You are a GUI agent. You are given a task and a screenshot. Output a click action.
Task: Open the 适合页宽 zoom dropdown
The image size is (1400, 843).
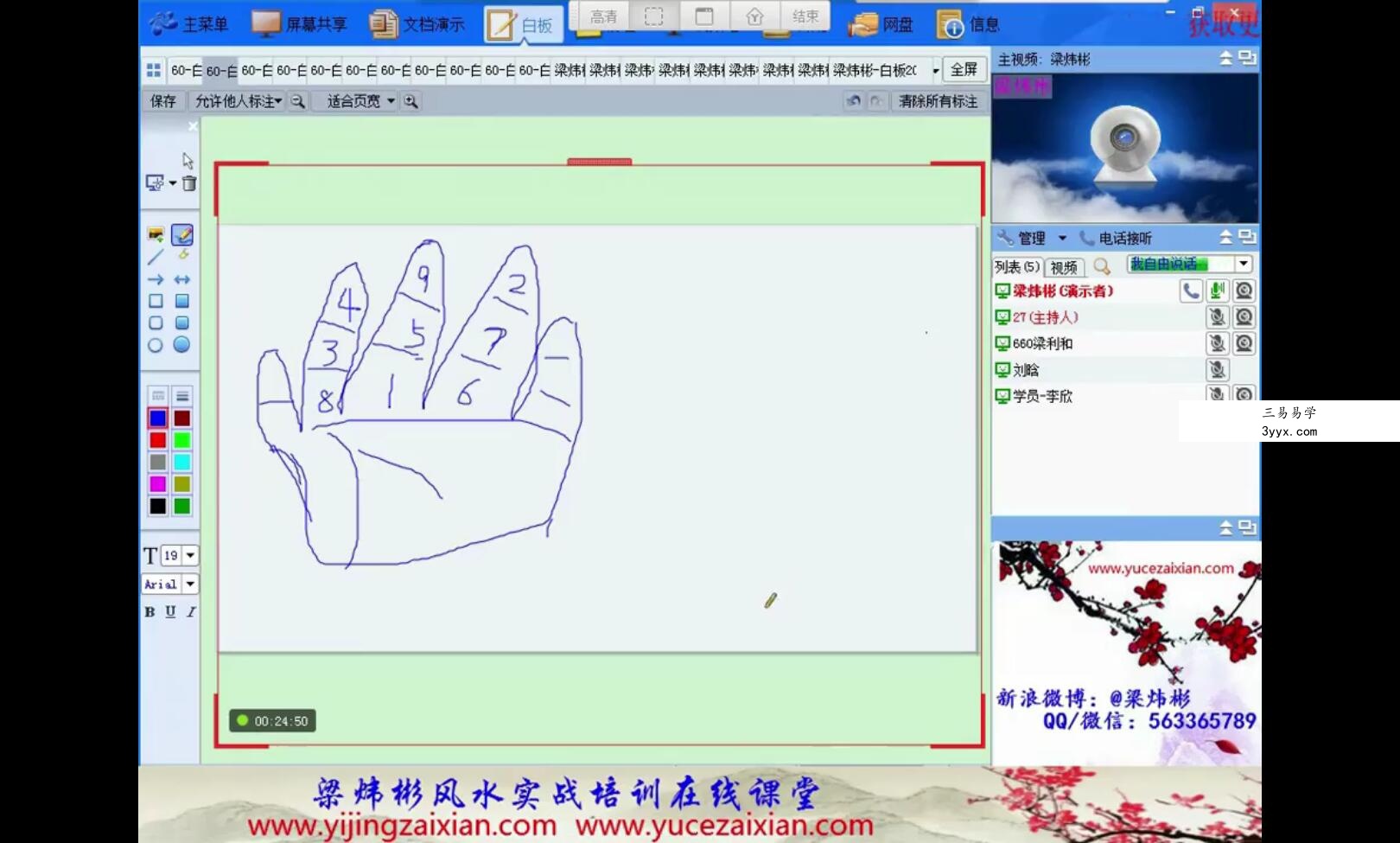click(360, 101)
